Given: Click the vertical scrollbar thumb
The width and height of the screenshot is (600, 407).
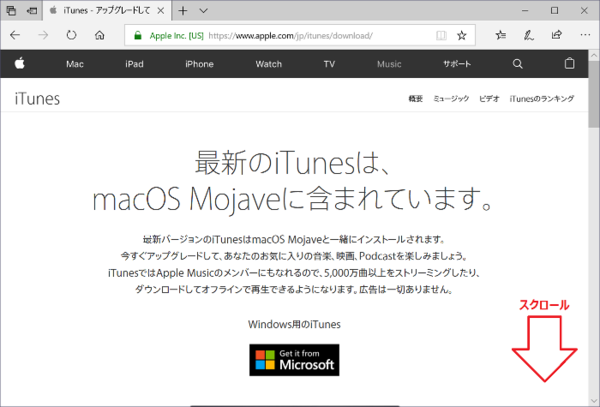Looking at the screenshot, I should click(594, 94).
